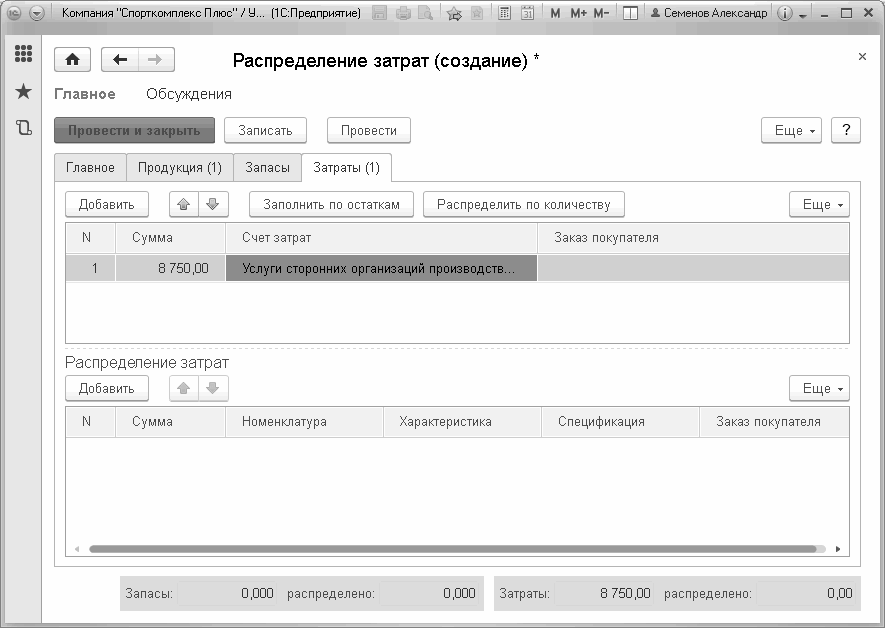Open main menu dropdown in title bar
The width and height of the screenshot is (885, 628).
click(x=37, y=13)
